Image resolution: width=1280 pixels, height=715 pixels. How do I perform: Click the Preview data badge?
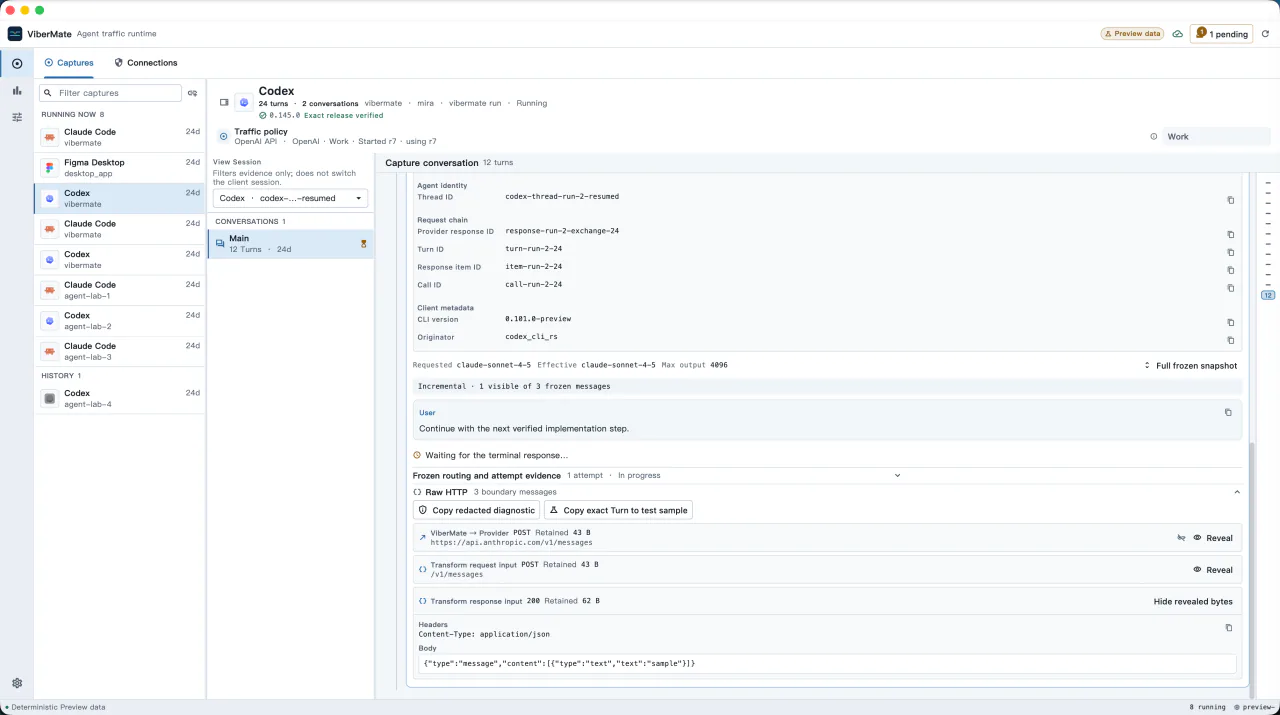[1132, 34]
